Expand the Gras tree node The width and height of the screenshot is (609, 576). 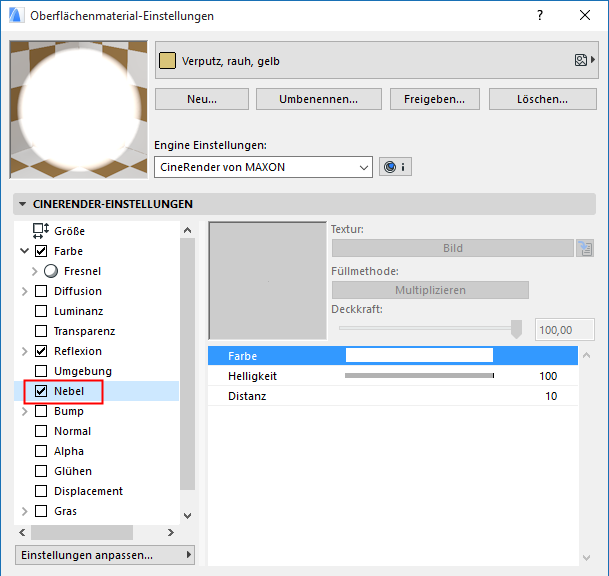[x=24, y=511]
